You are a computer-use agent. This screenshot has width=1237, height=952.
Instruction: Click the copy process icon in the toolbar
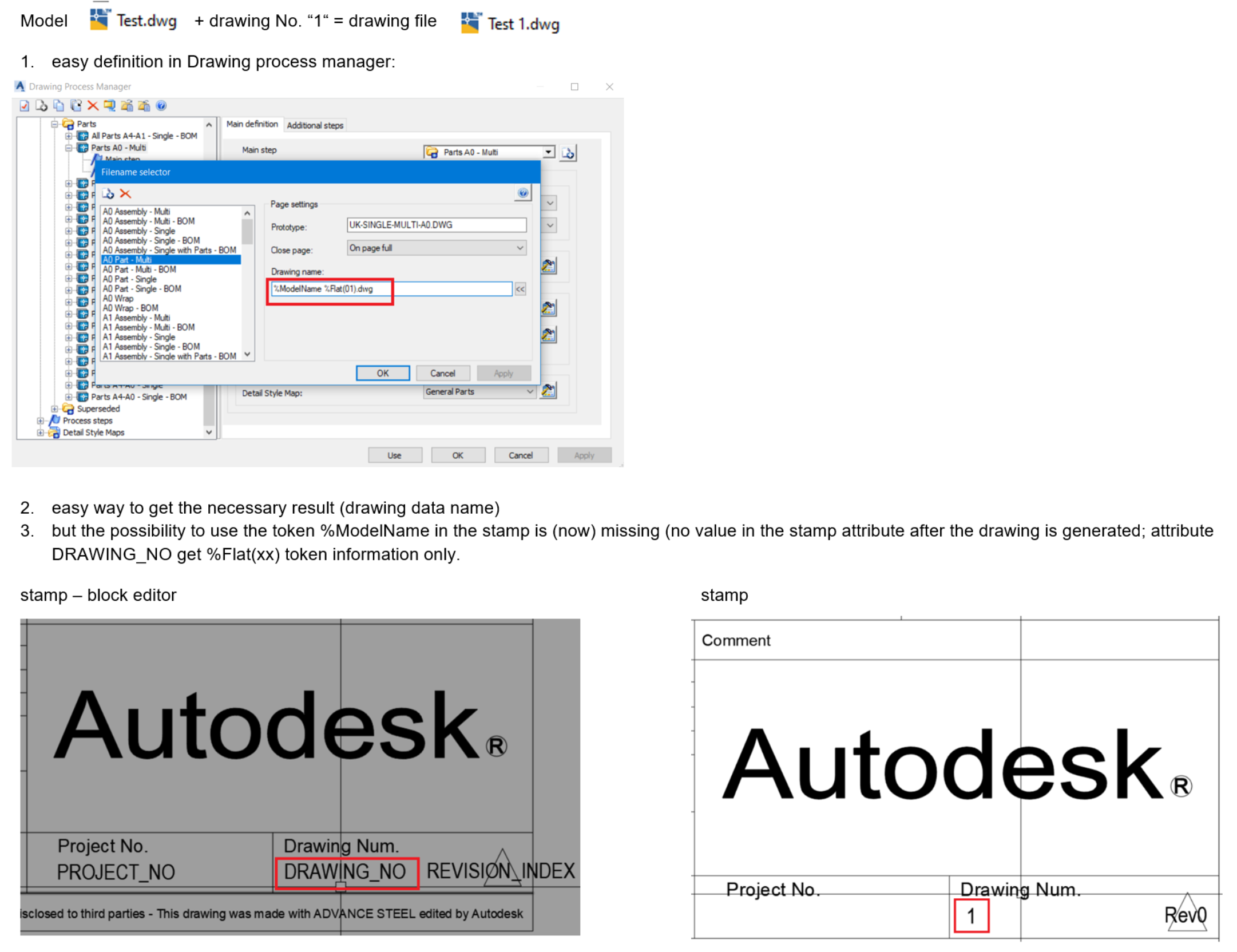pyautogui.click(x=58, y=106)
